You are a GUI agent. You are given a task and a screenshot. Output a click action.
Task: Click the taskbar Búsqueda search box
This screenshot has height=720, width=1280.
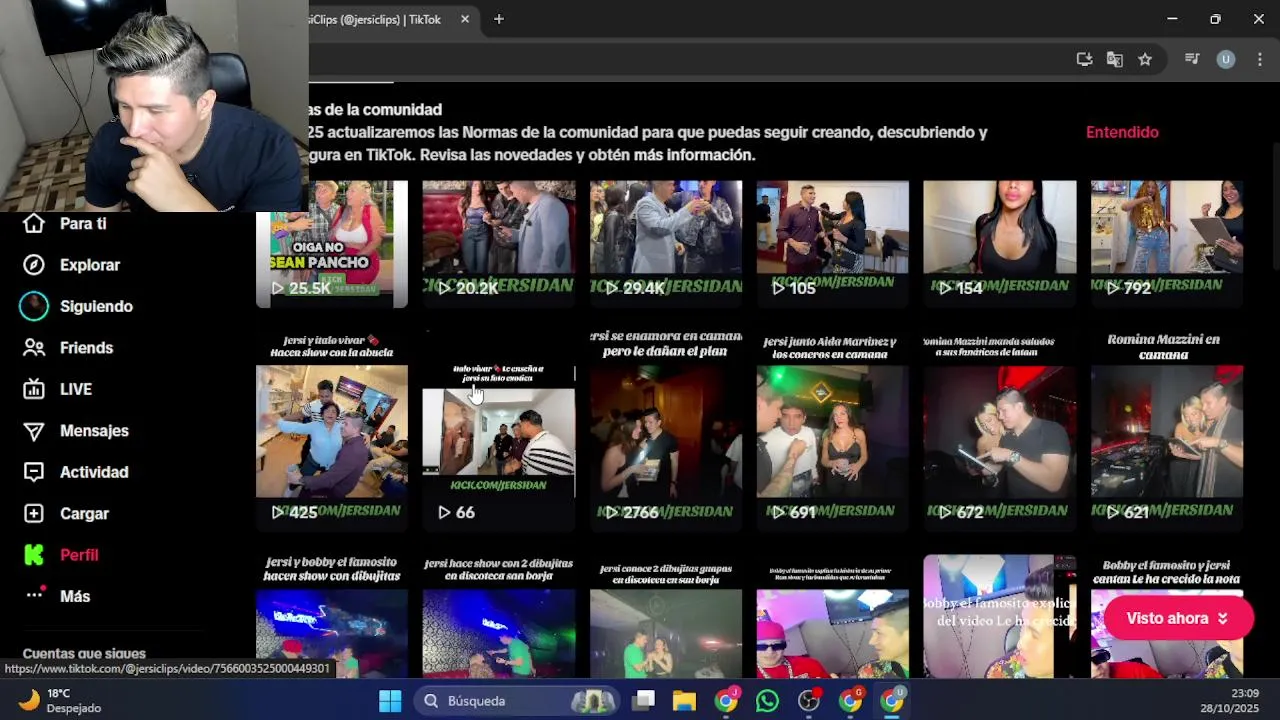(x=516, y=701)
